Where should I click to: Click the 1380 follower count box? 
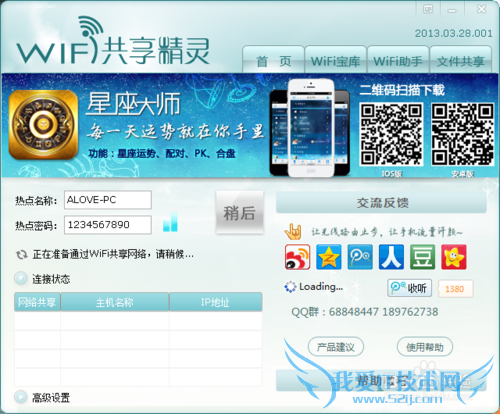coord(455,289)
